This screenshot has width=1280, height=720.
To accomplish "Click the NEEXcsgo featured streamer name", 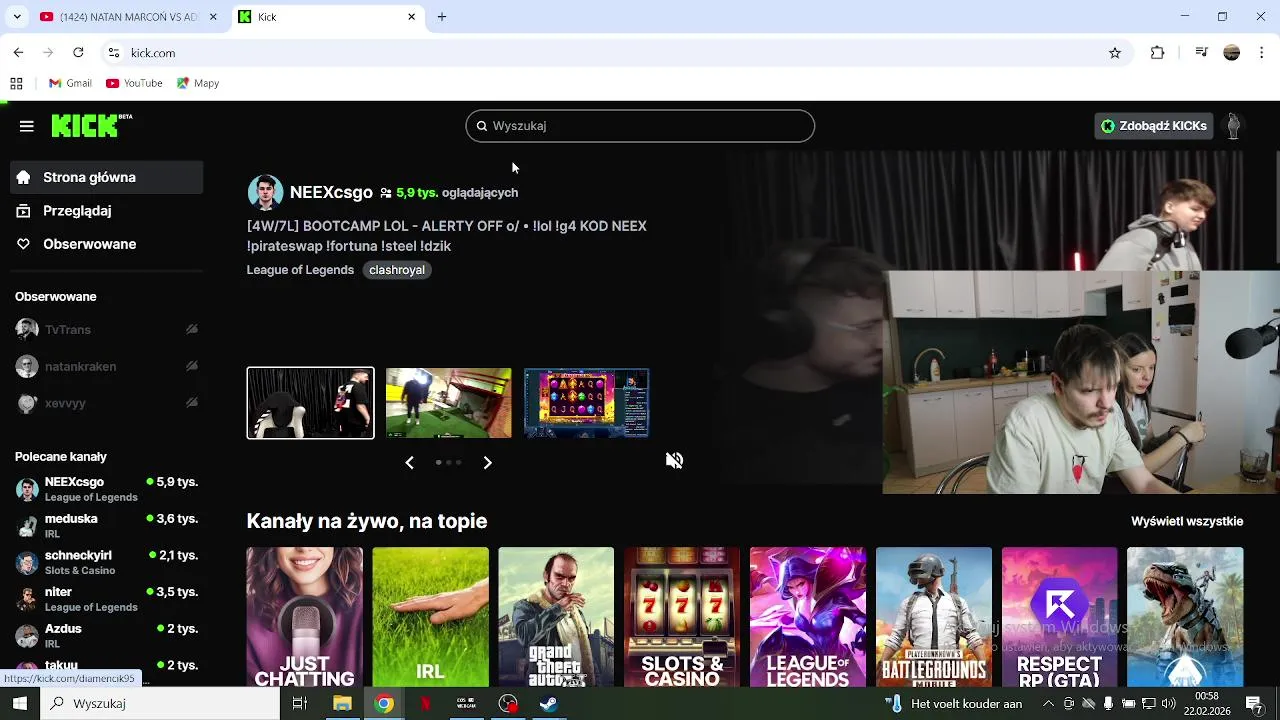I will coord(331,193).
